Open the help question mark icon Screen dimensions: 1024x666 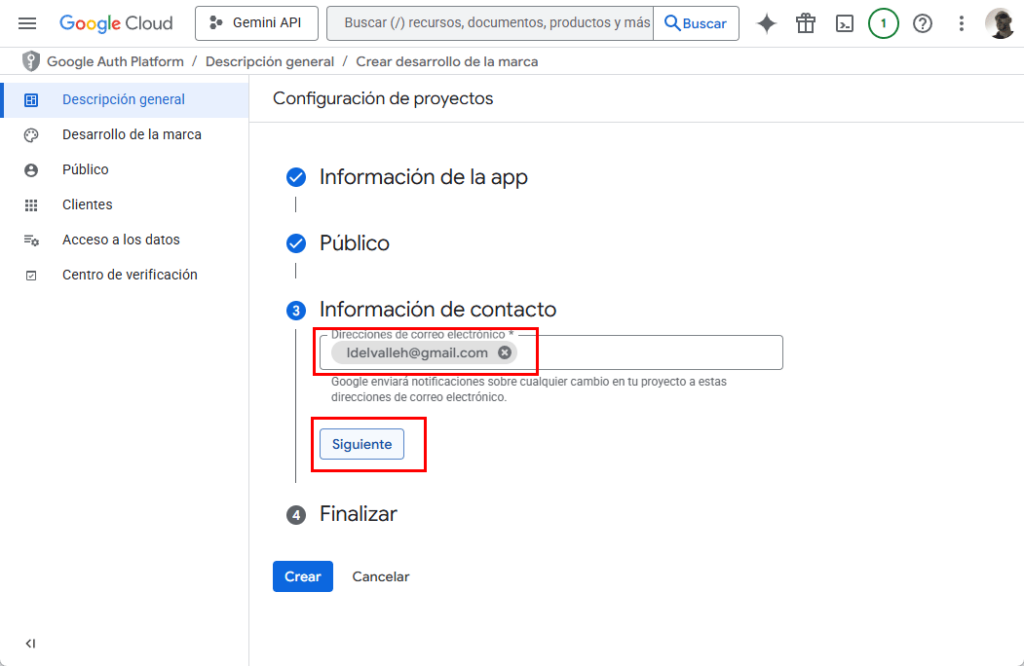(x=923, y=23)
